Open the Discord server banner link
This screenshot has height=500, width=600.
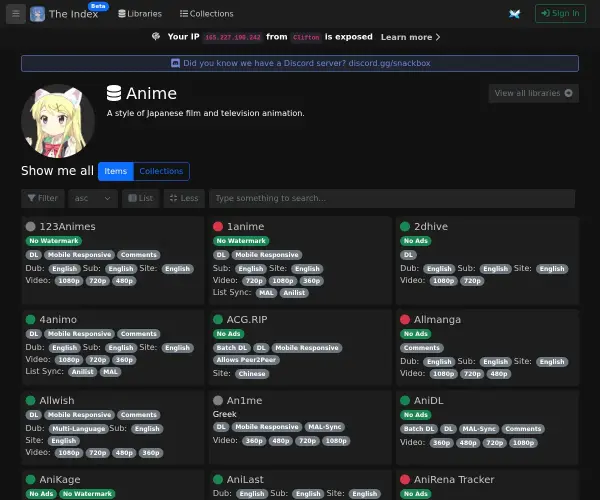click(300, 63)
